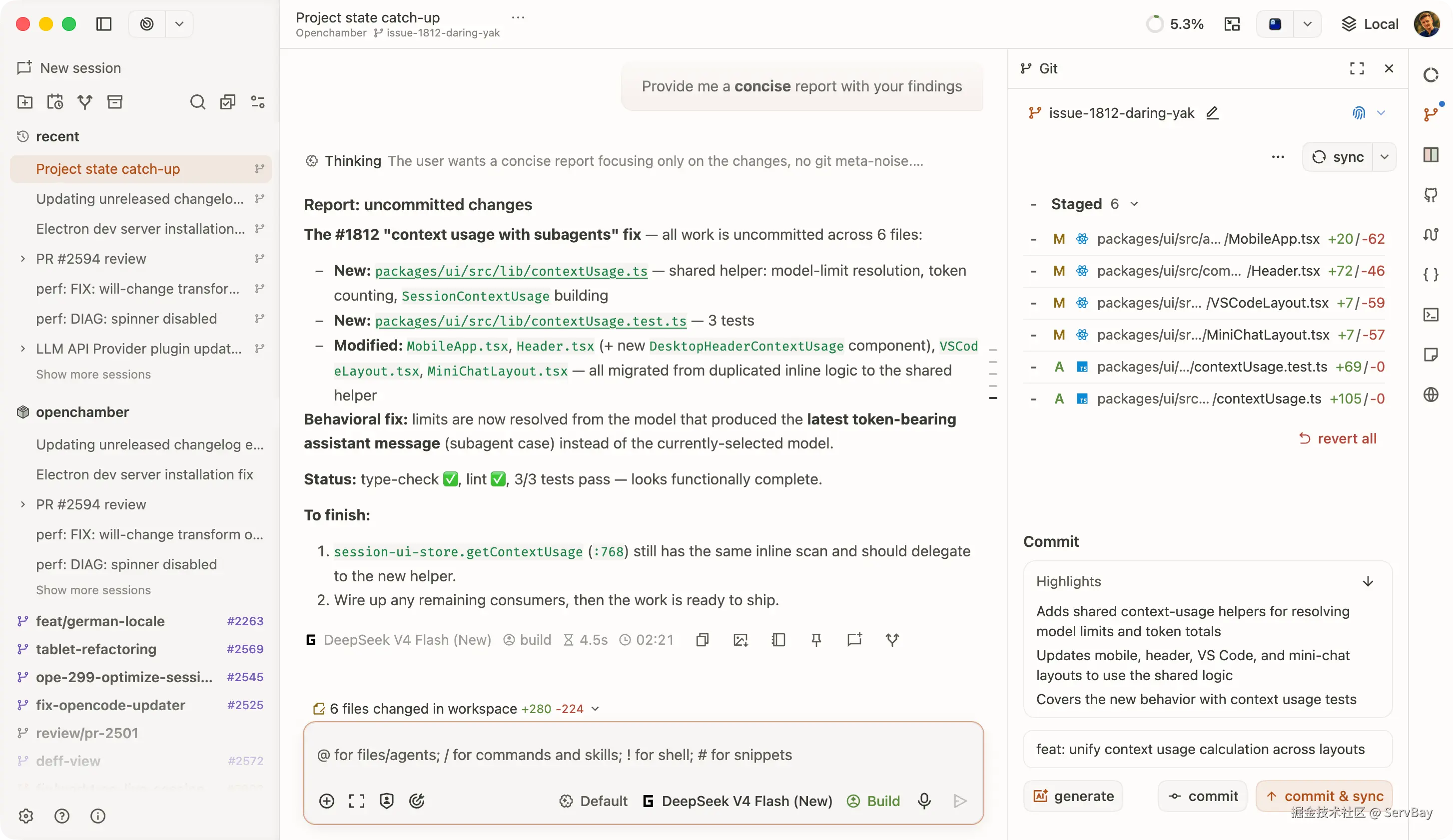The width and height of the screenshot is (1453, 840).
Task: Click the 5.3% context usage ring
Action: (x=1155, y=23)
